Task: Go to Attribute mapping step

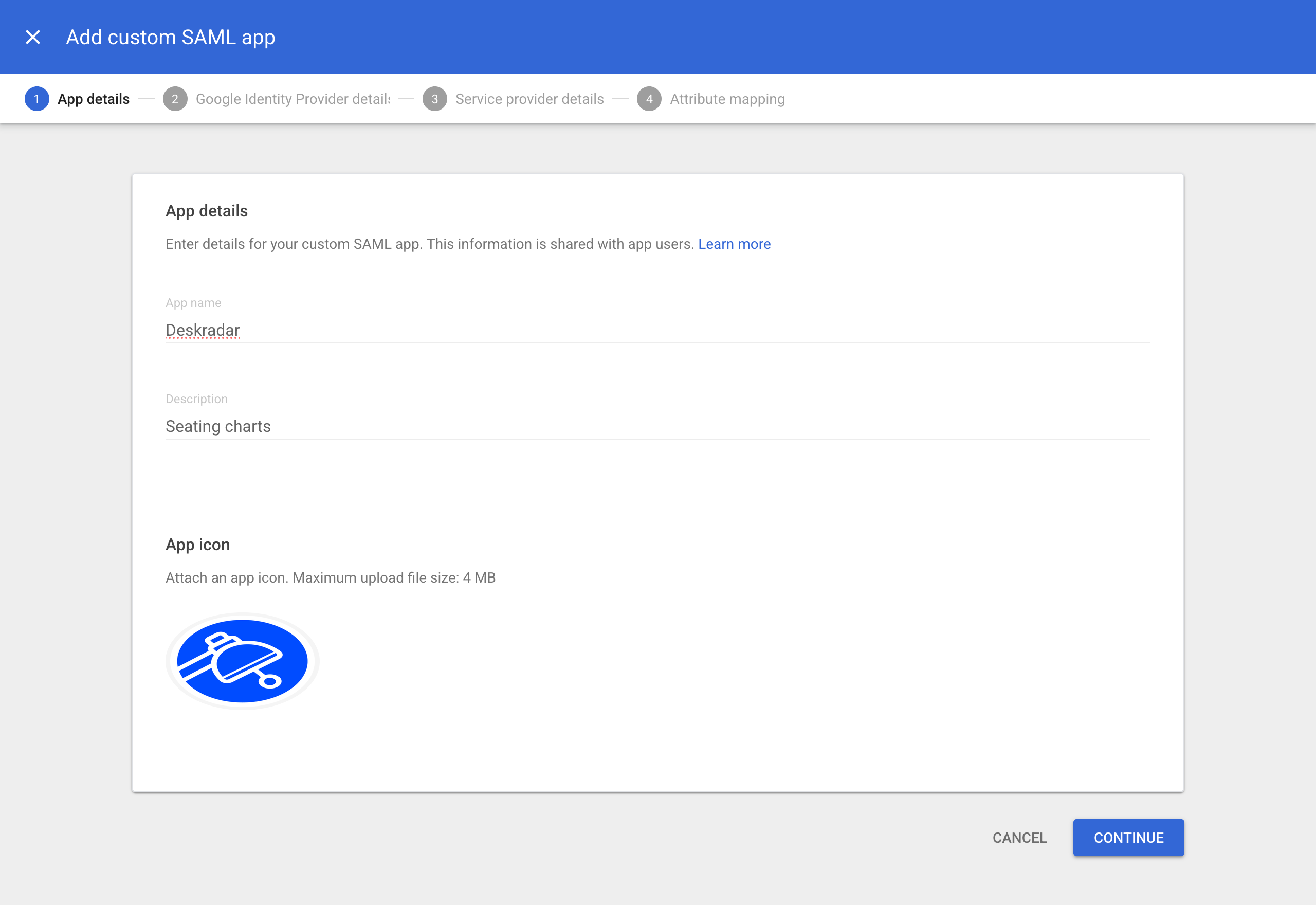Action: (727, 99)
